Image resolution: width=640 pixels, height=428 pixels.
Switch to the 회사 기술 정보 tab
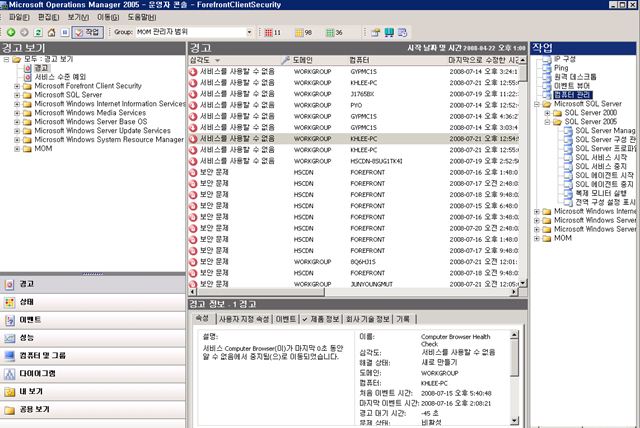point(368,319)
